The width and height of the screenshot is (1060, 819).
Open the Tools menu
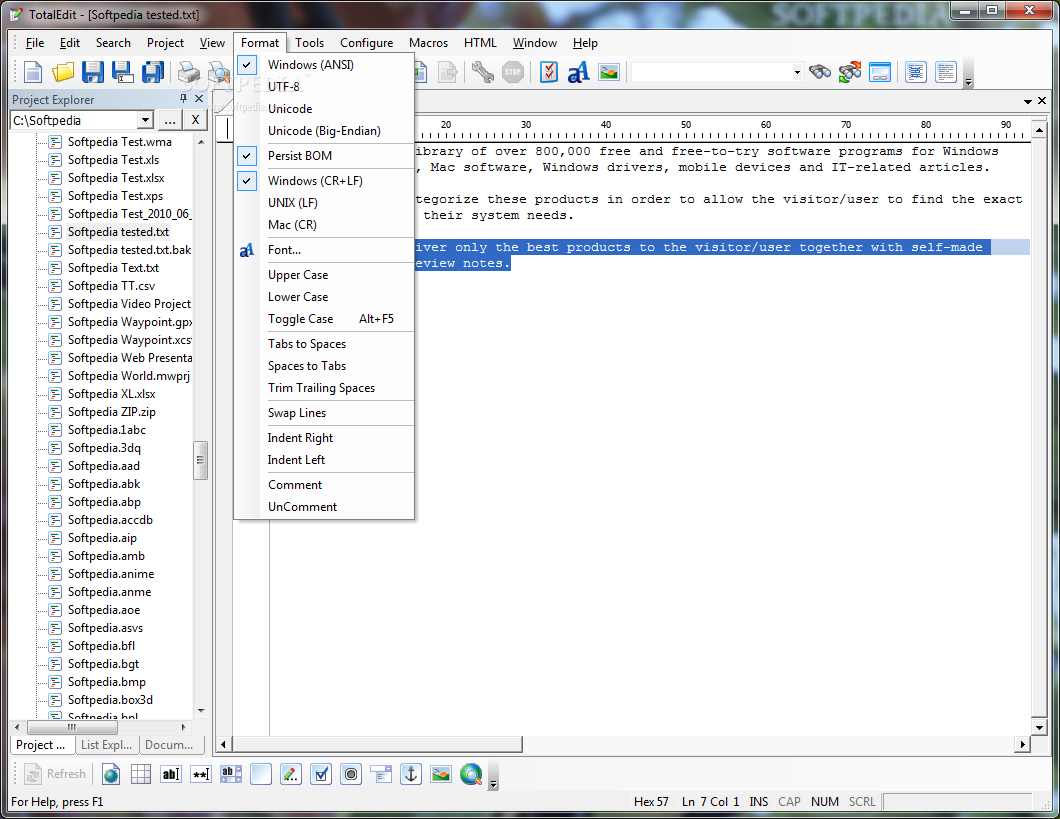point(309,43)
